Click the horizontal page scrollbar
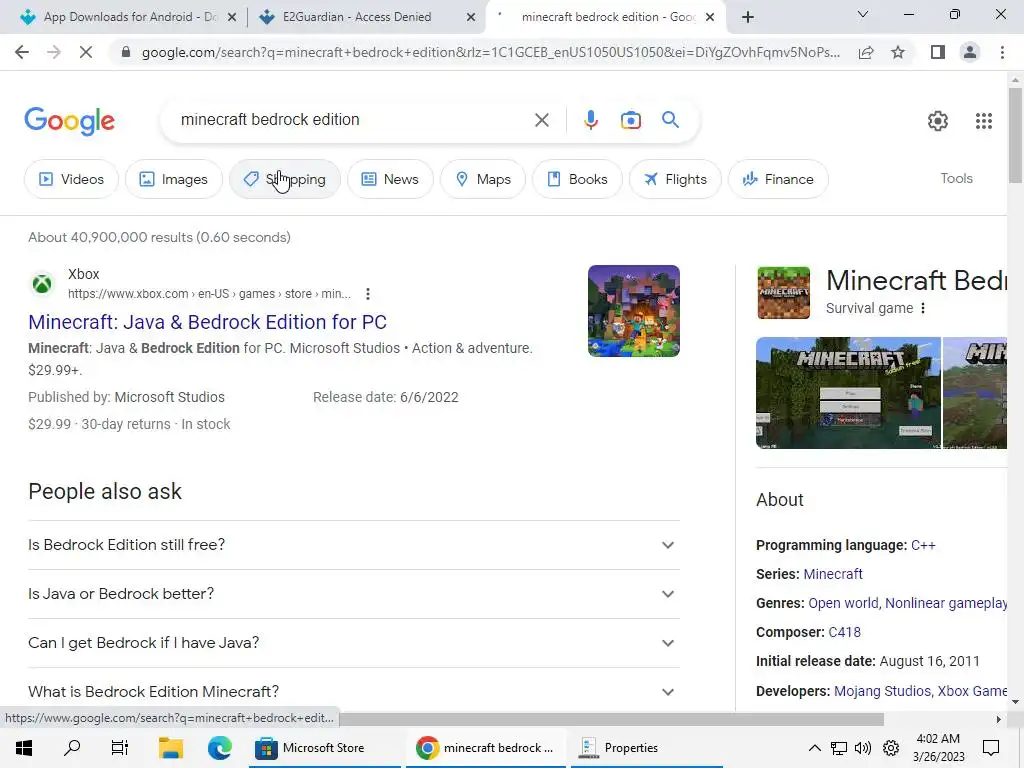The height and width of the screenshot is (768, 1024). (611, 719)
